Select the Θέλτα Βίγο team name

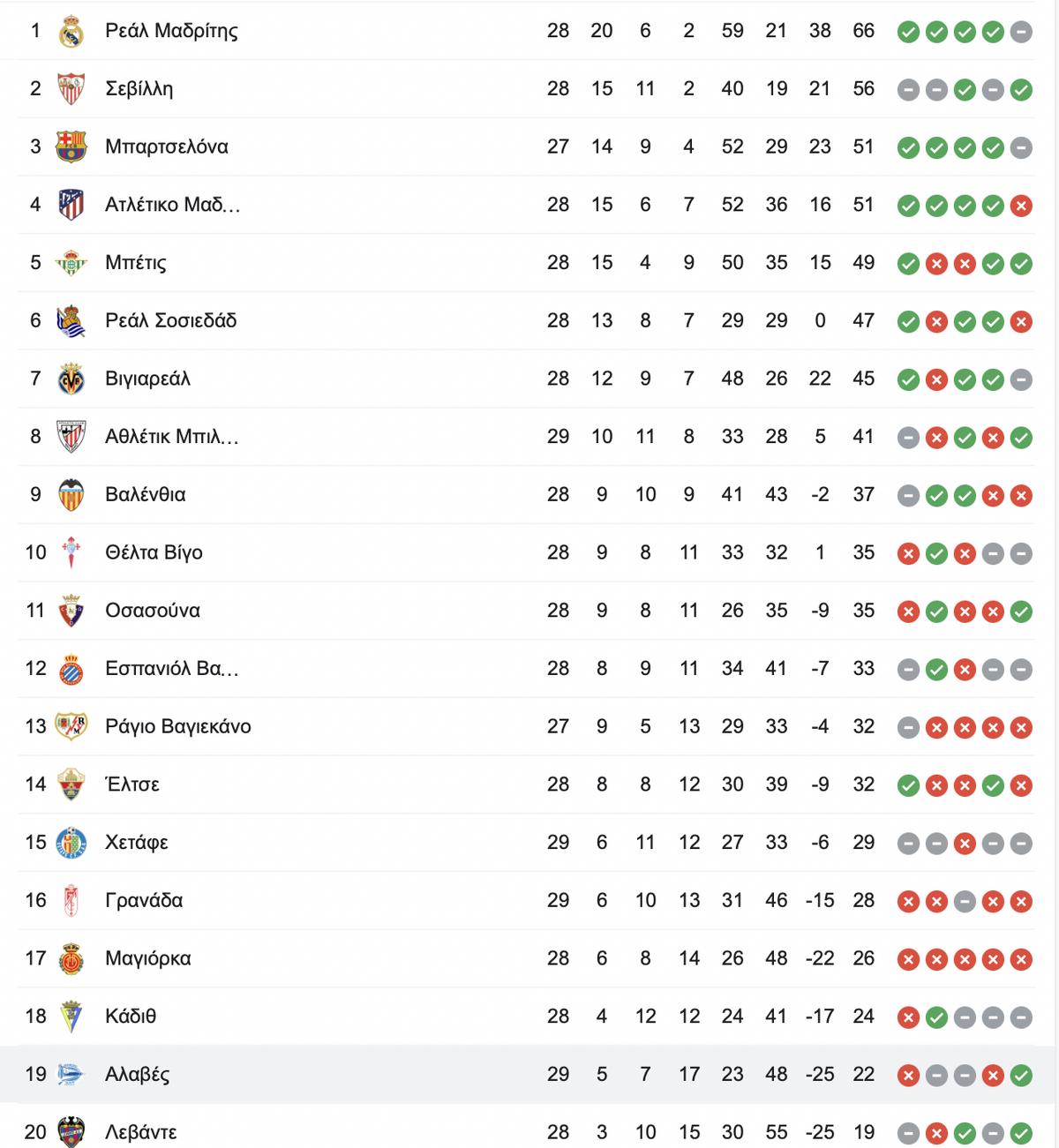coord(154,552)
